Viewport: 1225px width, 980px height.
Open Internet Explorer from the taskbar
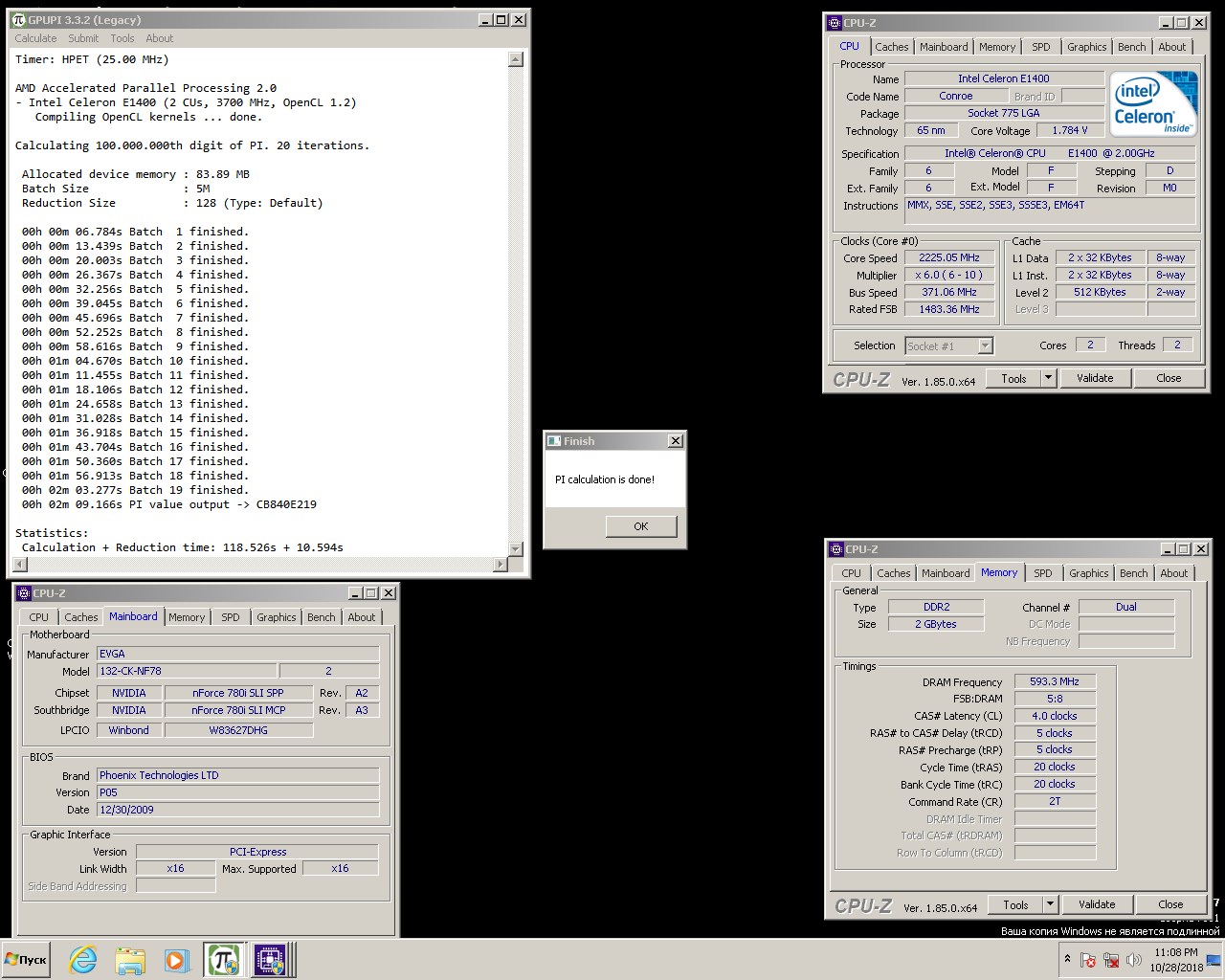[x=83, y=960]
